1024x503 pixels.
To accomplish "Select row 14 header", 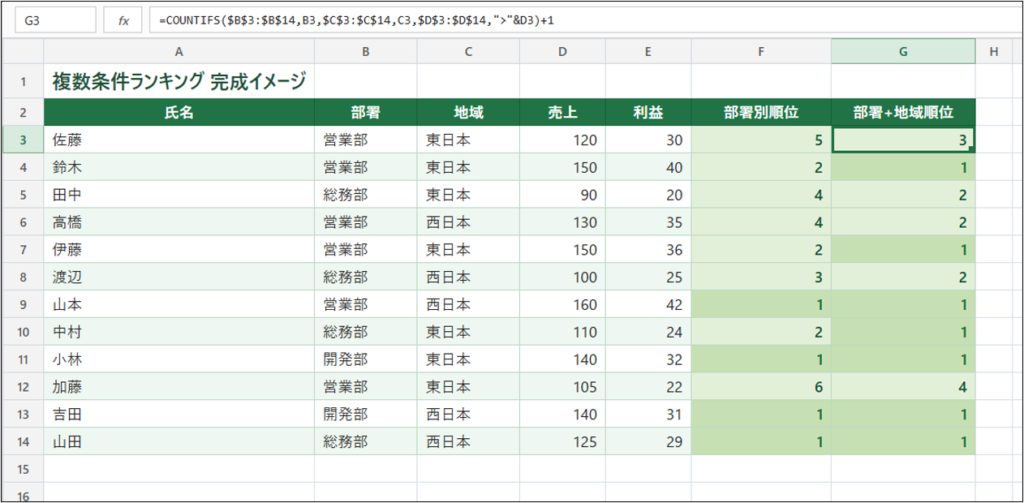I will click(x=23, y=442).
